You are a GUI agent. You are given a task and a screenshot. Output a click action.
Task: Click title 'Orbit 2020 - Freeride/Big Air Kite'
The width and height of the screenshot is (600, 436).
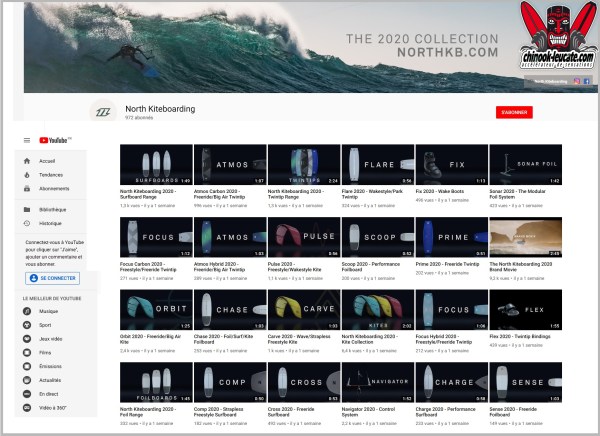[150, 339]
